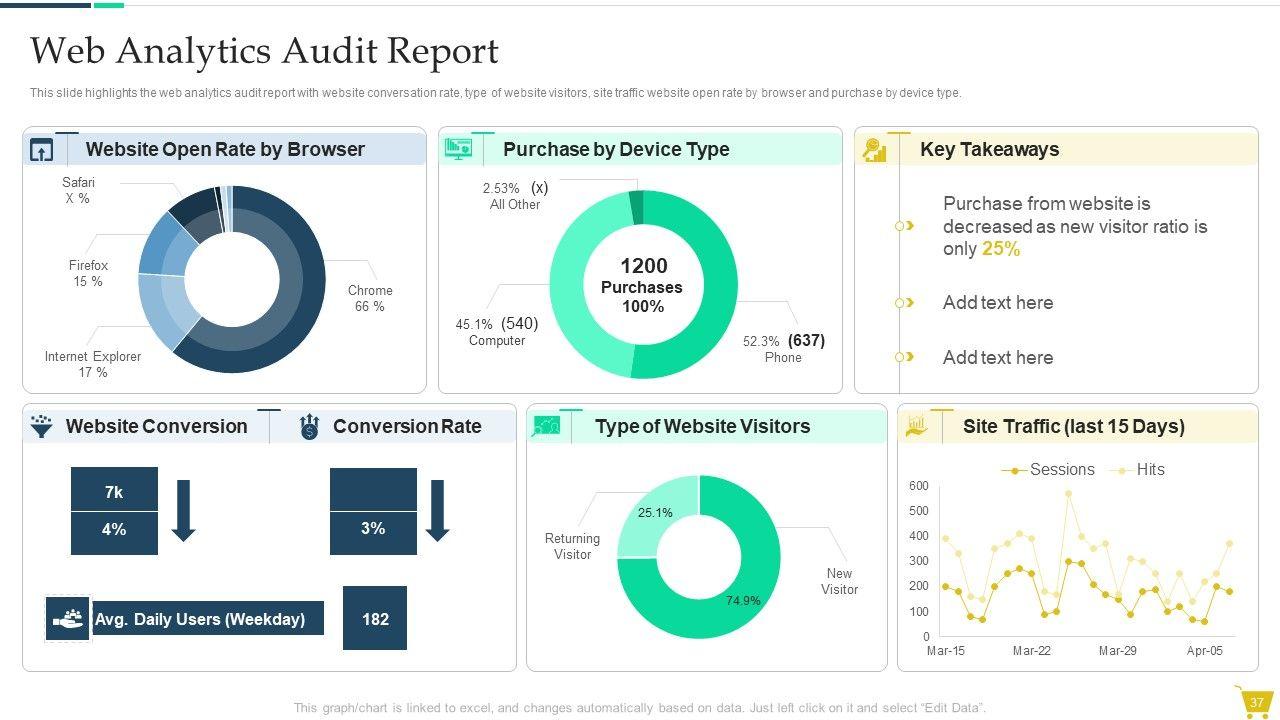Click the Avg. Daily Users value 182
The height and width of the screenshot is (720, 1280).
click(x=375, y=619)
